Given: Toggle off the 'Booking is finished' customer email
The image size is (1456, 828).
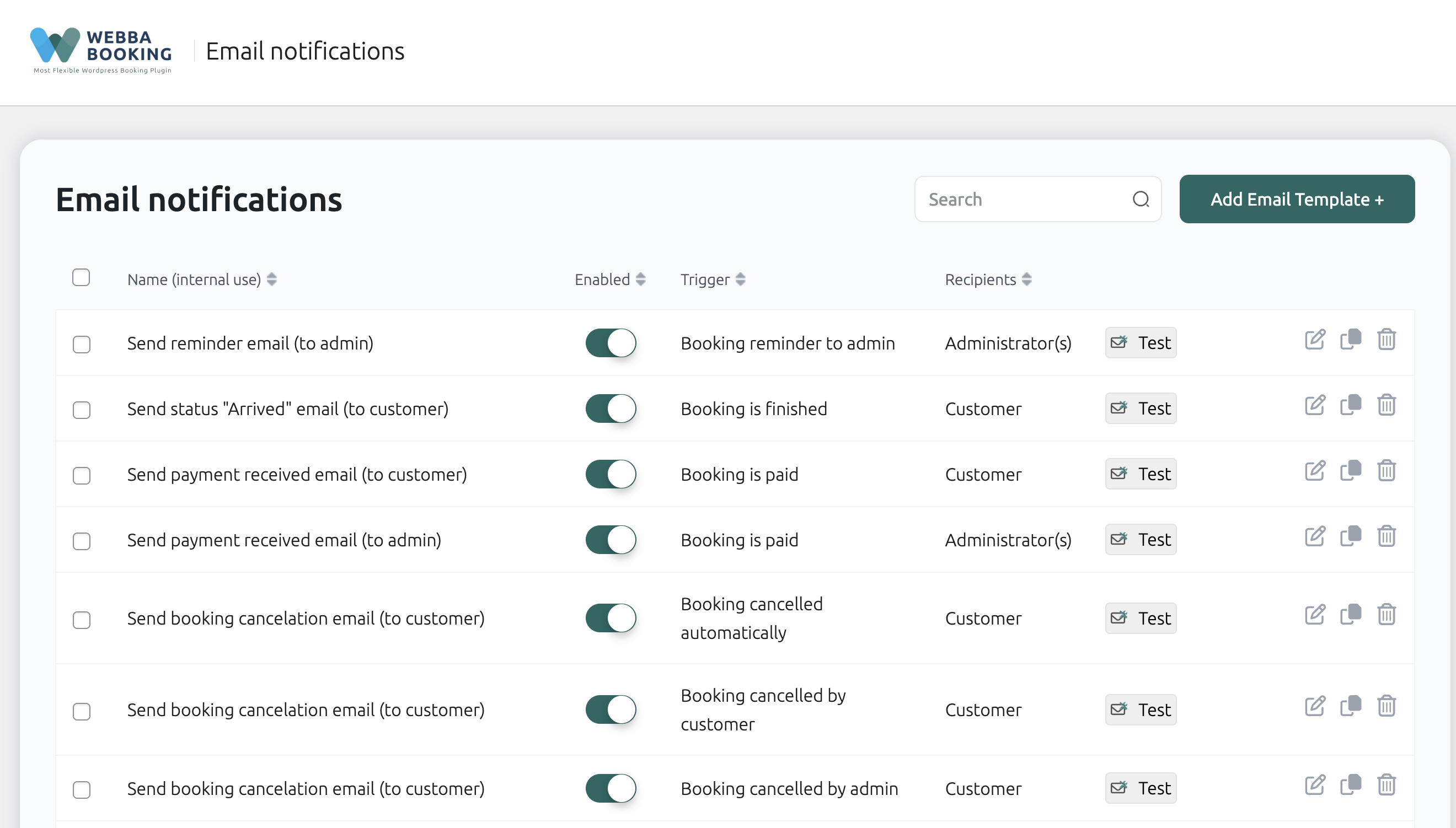Looking at the screenshot, I should (611, 408).
